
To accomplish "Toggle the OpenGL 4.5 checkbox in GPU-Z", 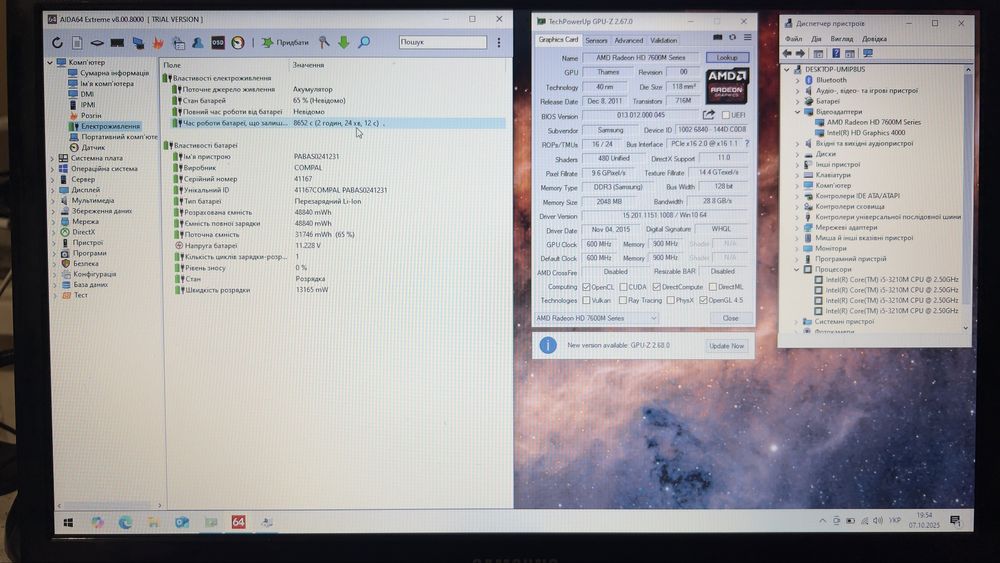I will click(703, 300).
